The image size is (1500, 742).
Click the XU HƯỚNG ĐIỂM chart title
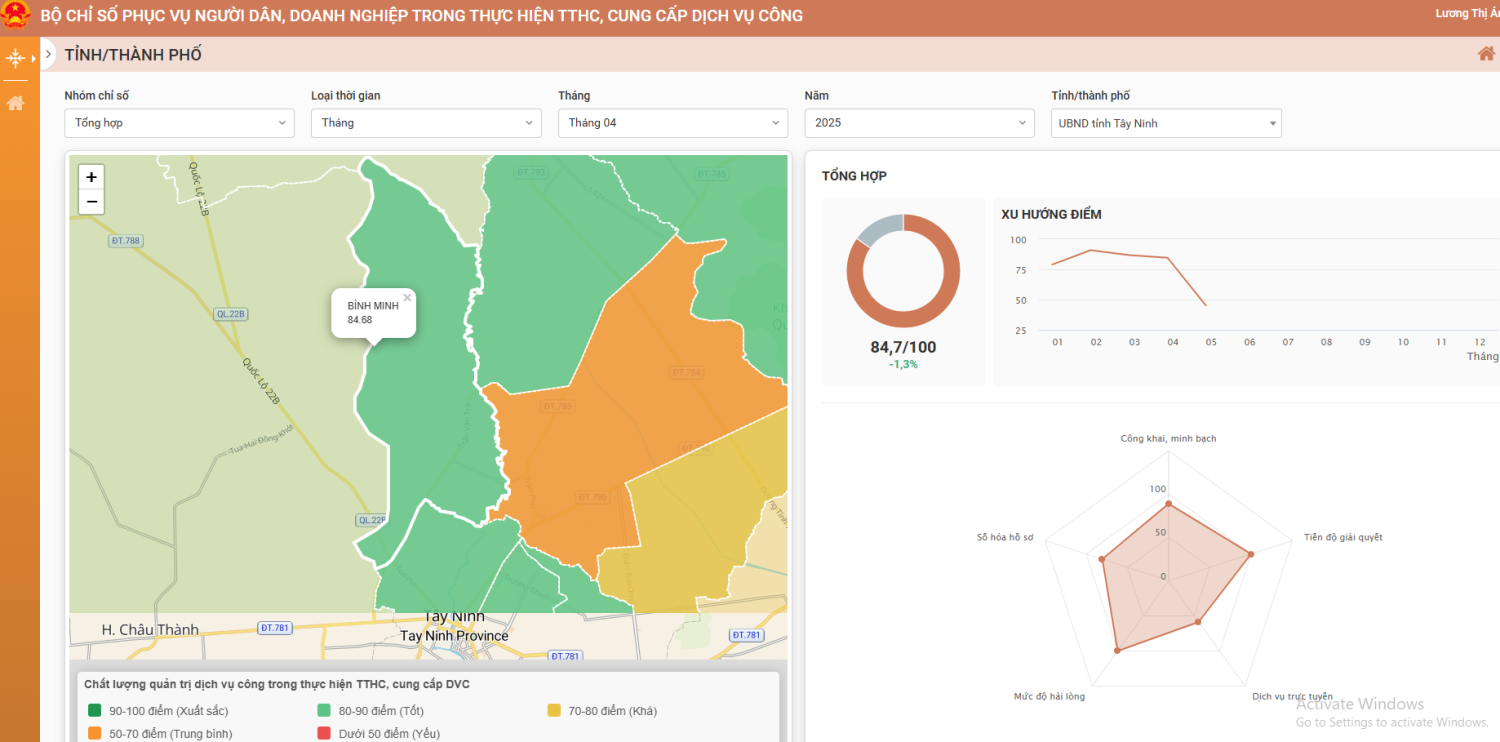(1051, 215)
